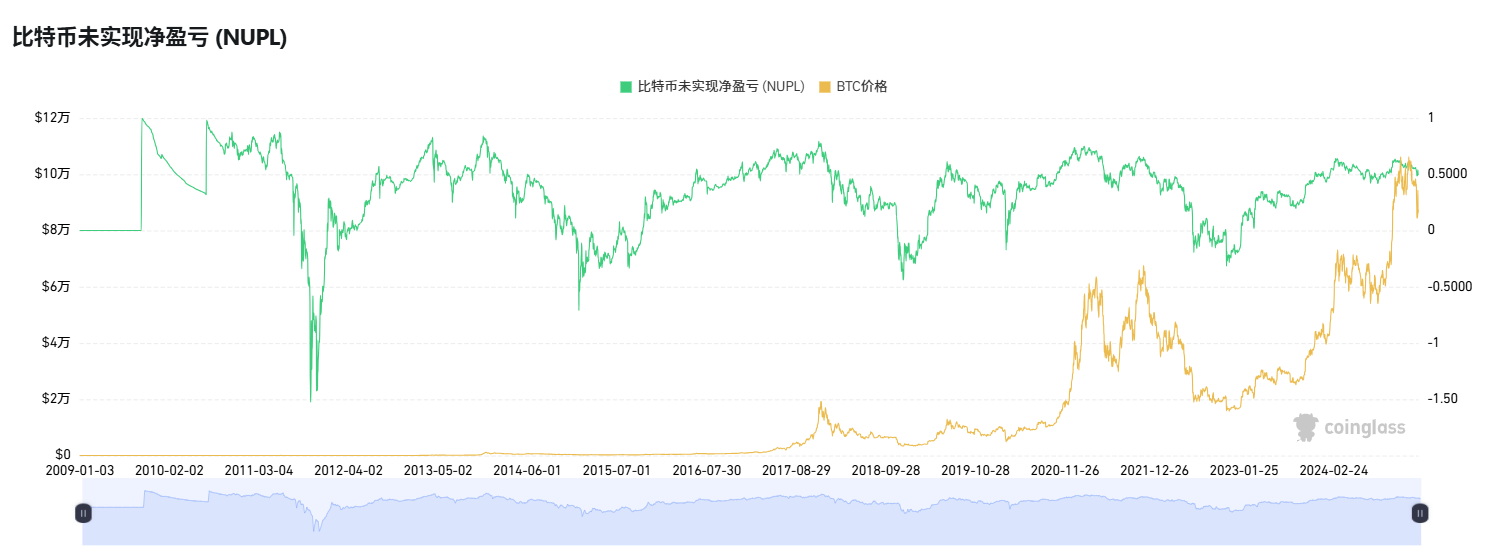The height and width of the screenshot is (557, 1495).
Task: Click the 2011-03-04 date label
Action: click(x=259, y=470)
